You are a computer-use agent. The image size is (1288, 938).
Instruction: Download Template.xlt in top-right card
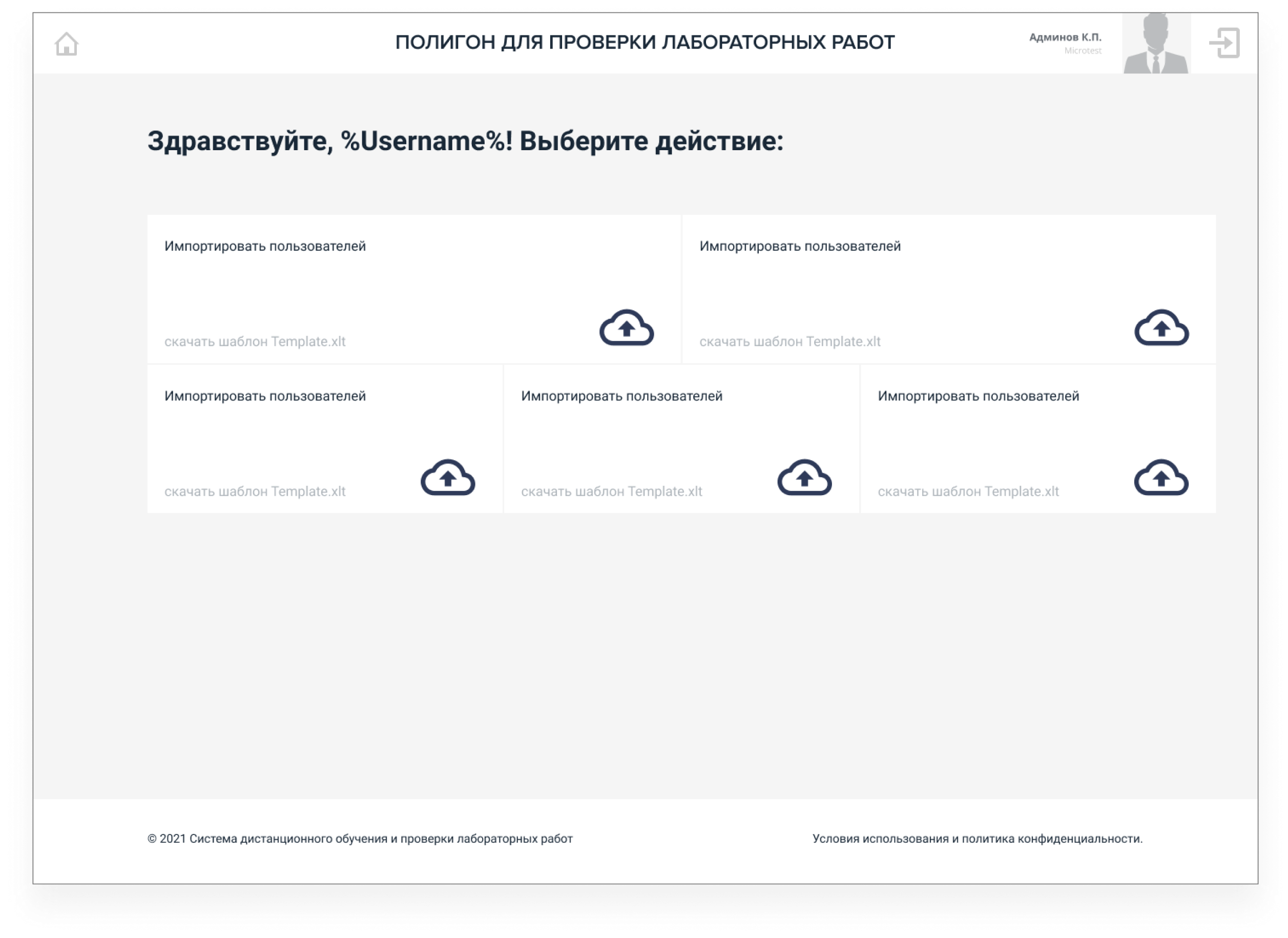point(790,341)
